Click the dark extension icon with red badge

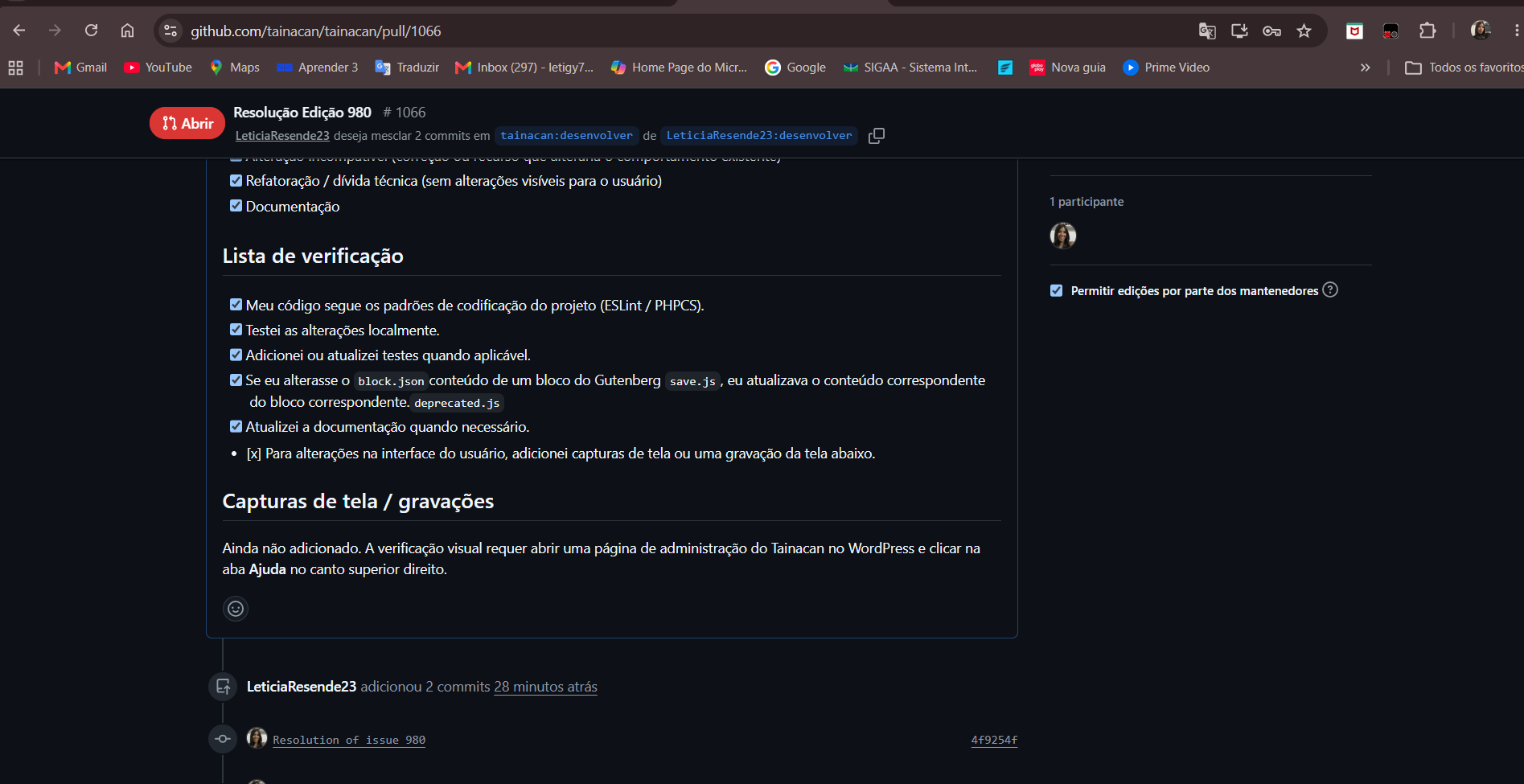[x=1390, y=31]
